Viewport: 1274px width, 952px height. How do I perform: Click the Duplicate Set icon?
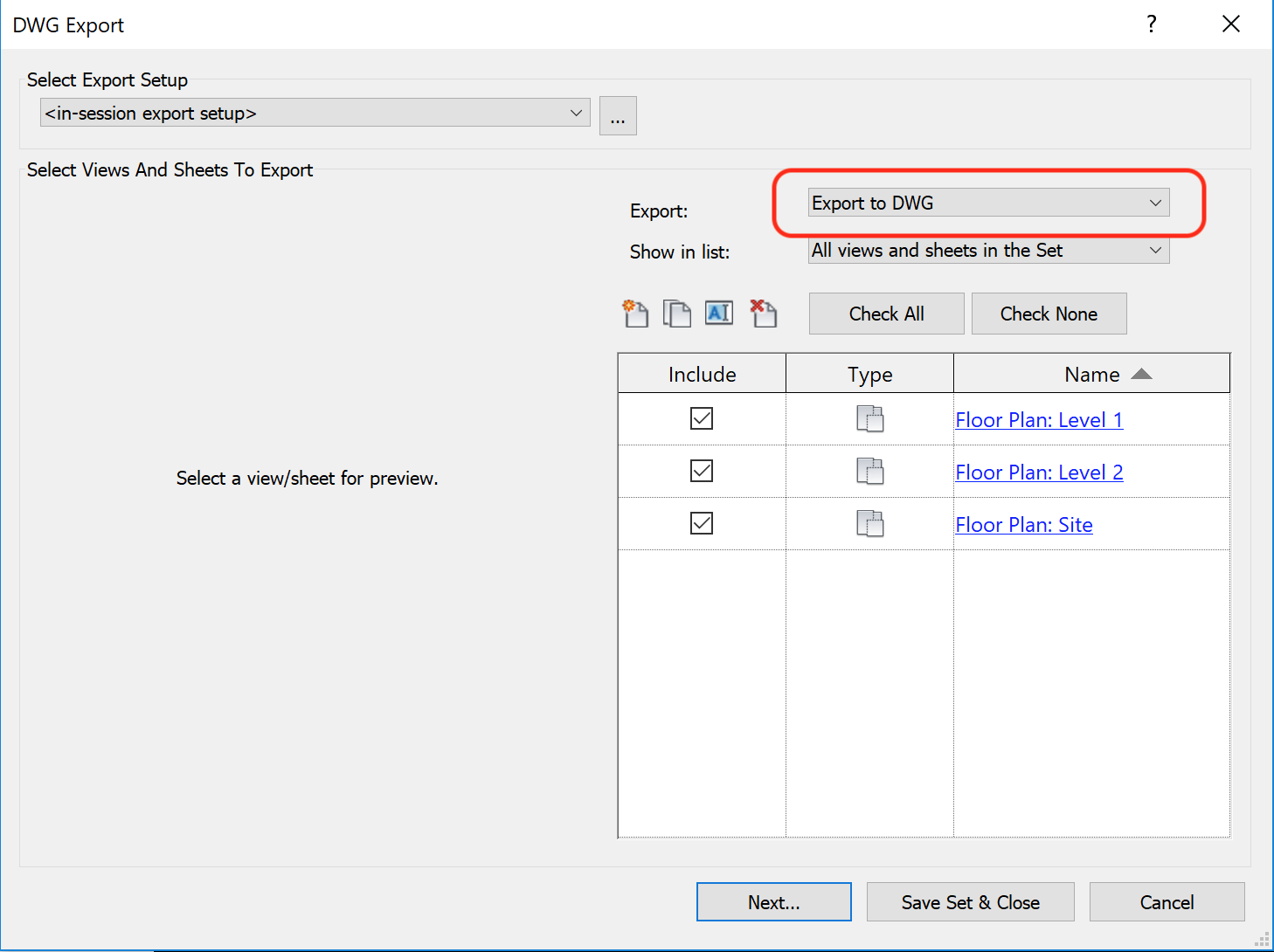[x=676, y=313]
